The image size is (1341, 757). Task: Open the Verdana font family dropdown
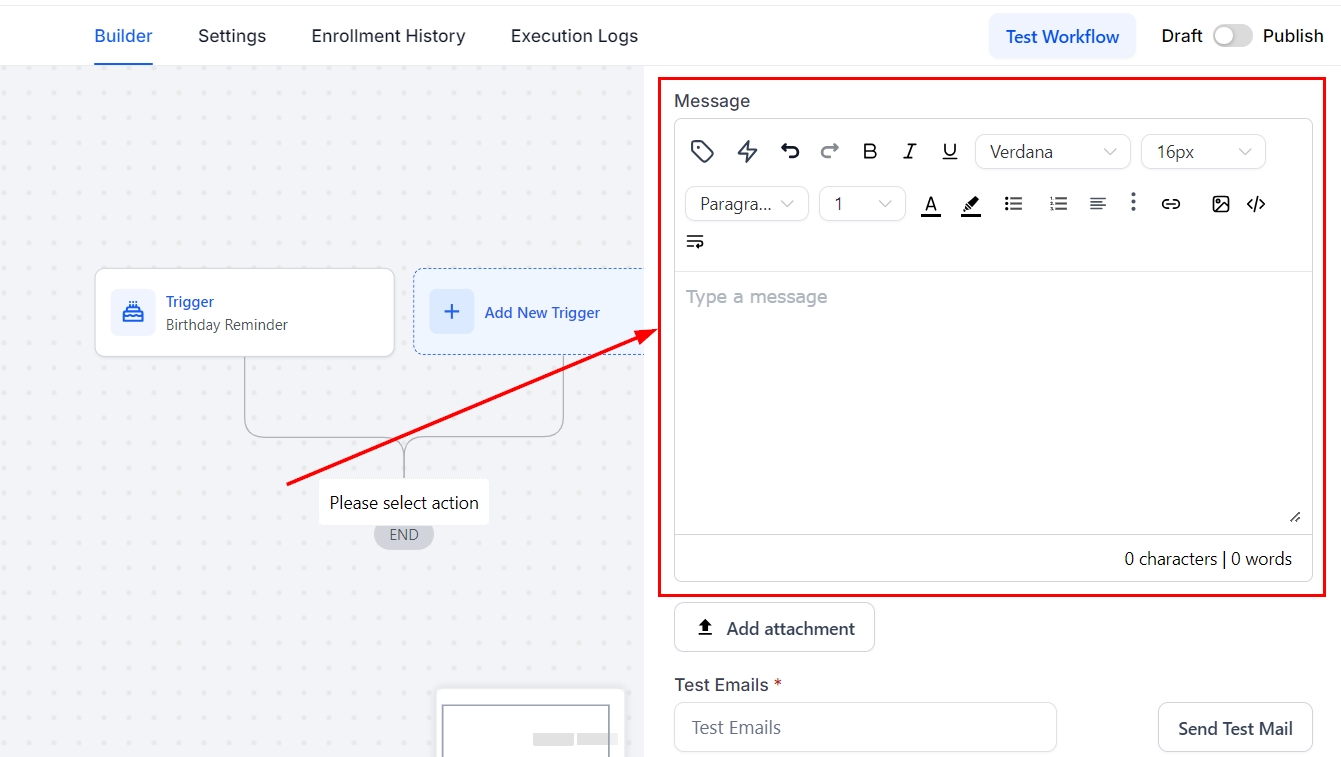pos(1052,152)
